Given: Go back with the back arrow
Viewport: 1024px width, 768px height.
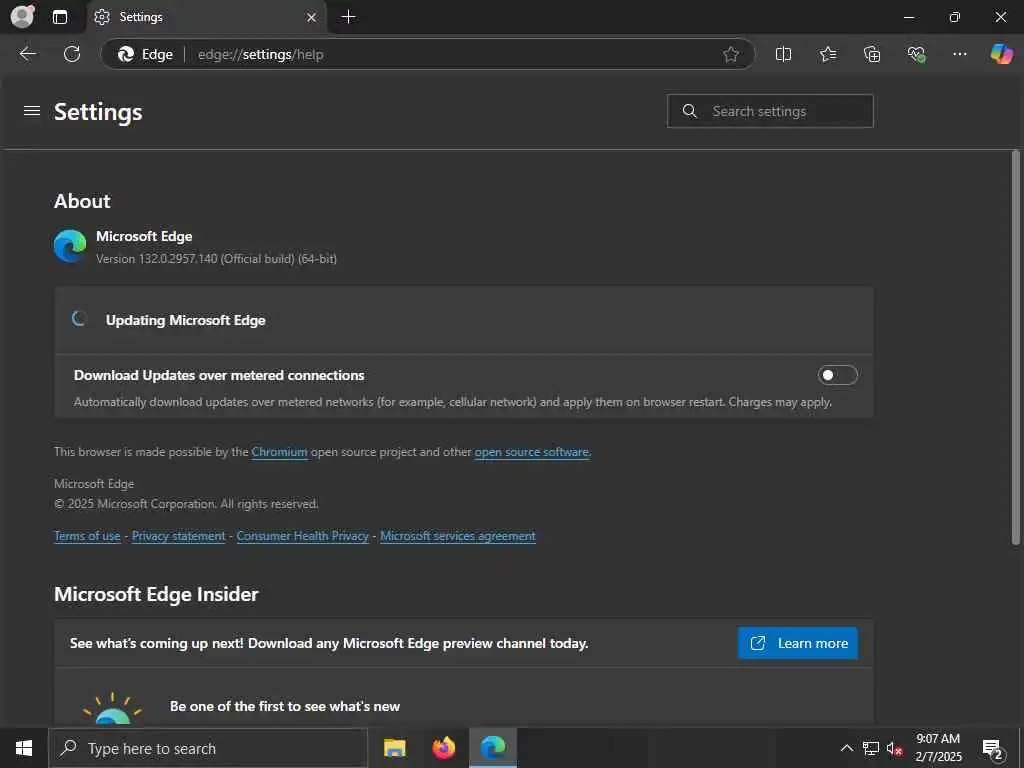Looking at the screenshot, I should tap(28, 54).
